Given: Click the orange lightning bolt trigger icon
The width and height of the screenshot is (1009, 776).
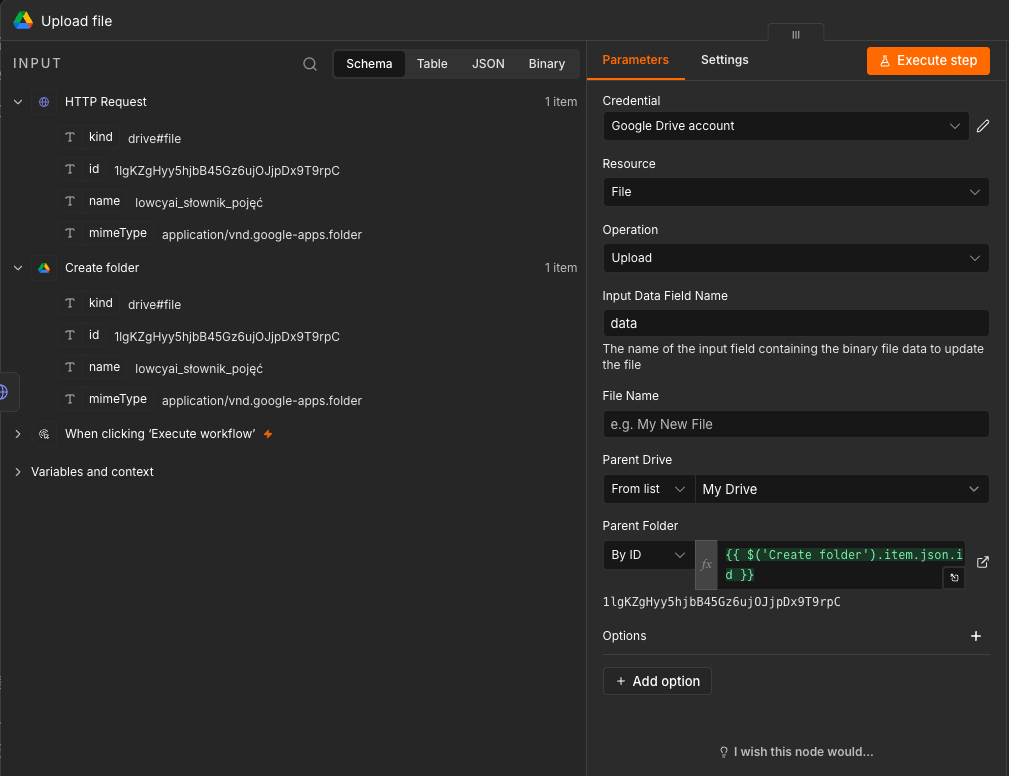Looking at the screenshot, I should coord(268,434).
